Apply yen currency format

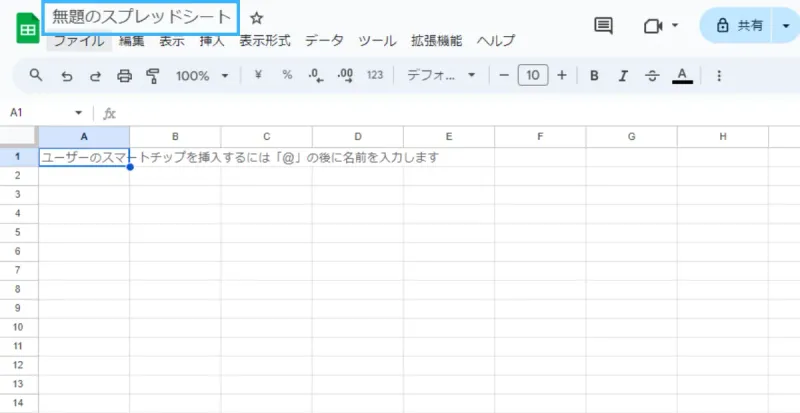coord(258,75)
